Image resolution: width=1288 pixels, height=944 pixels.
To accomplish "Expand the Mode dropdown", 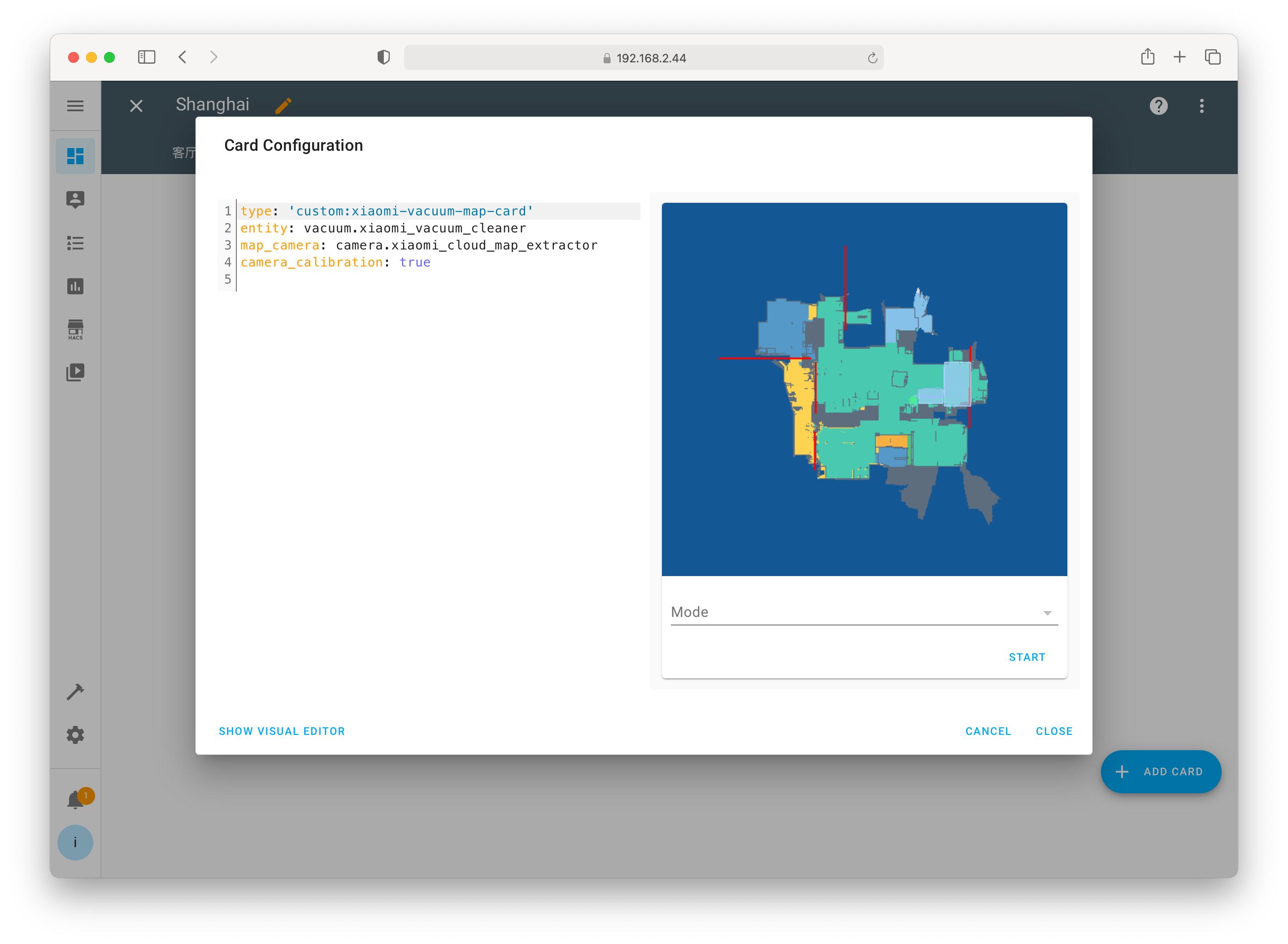I will click(864, 612).
